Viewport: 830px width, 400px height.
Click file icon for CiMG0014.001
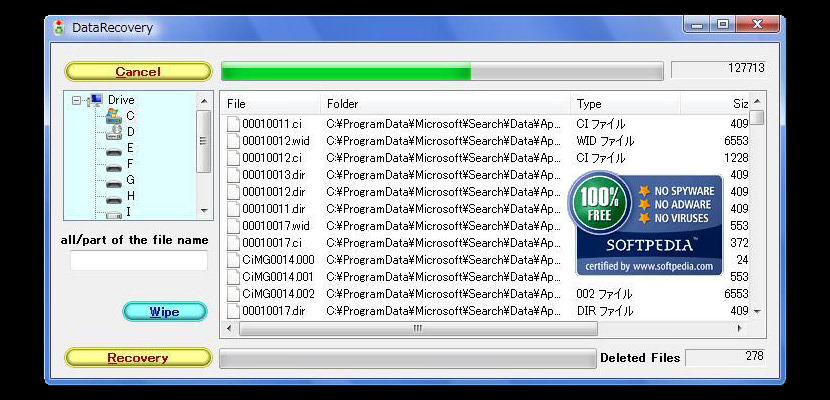[x=233, y=277]
